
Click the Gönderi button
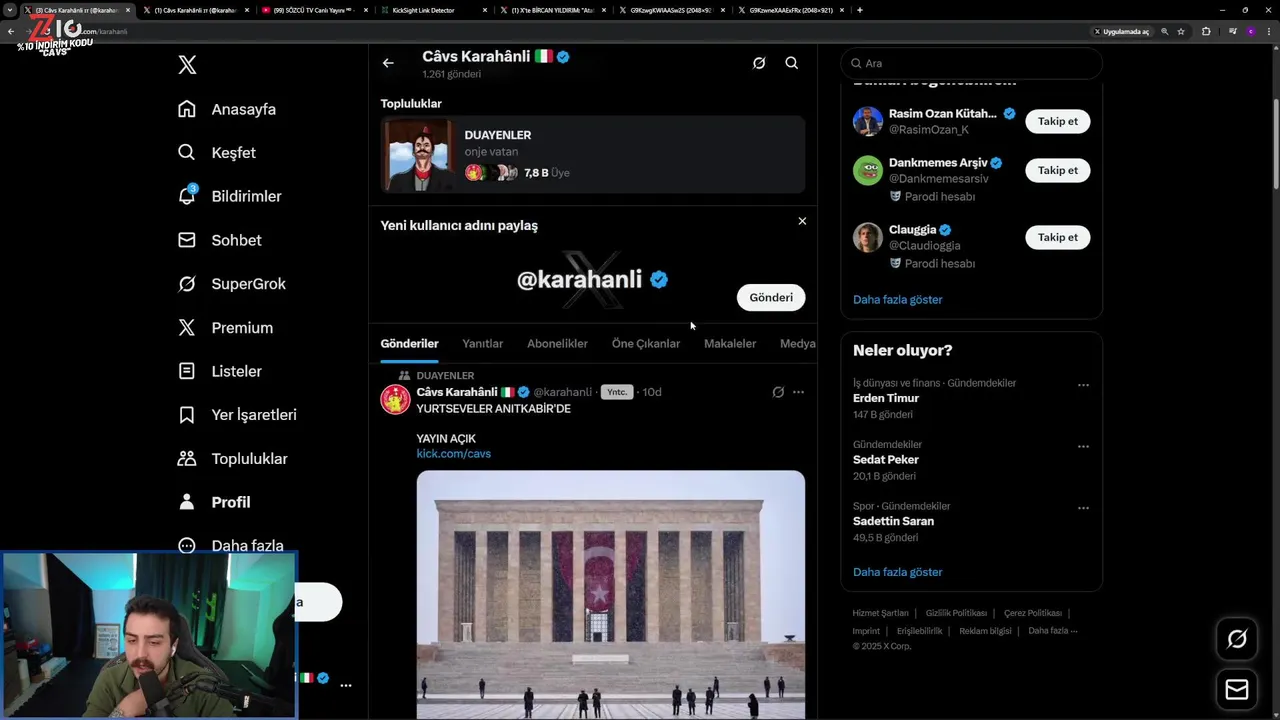pos(771,297)
